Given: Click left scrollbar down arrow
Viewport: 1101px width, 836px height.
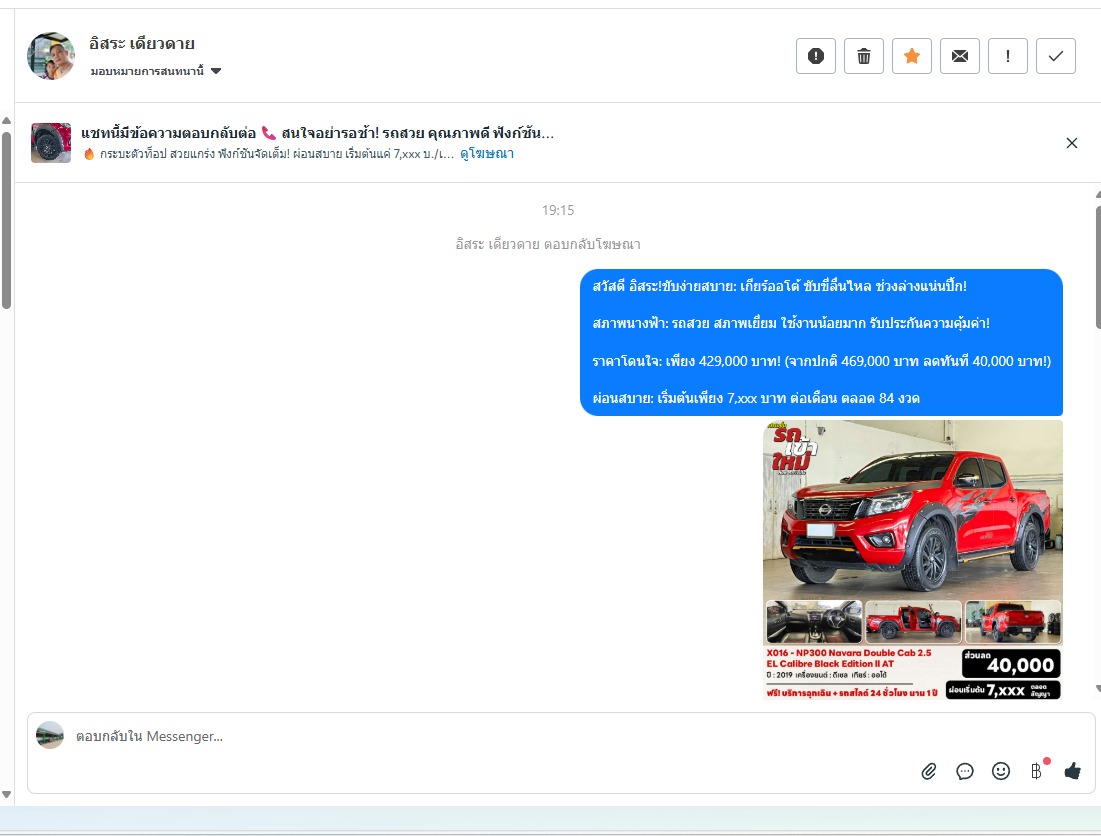Looking at the screenshot, I should click(x=6, y=795).
